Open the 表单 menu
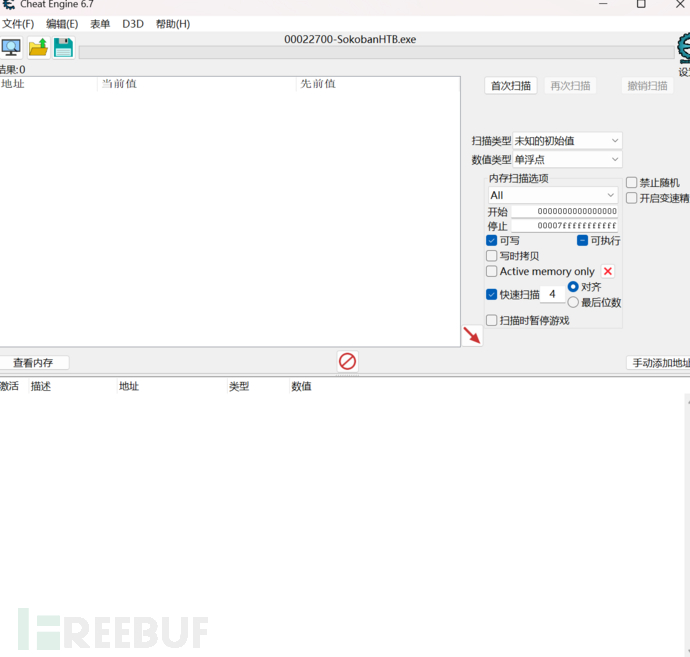 click(x=100, y=24)
